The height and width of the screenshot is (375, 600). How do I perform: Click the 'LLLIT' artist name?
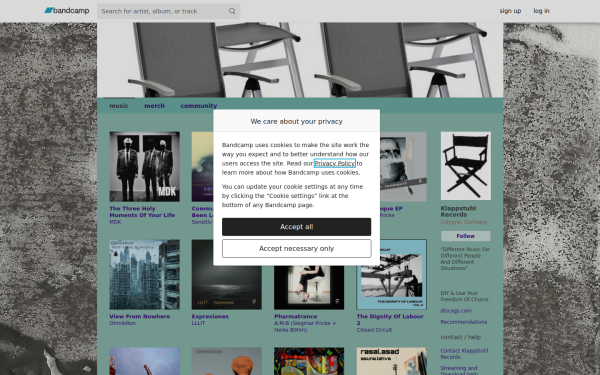tap(198, 323)
